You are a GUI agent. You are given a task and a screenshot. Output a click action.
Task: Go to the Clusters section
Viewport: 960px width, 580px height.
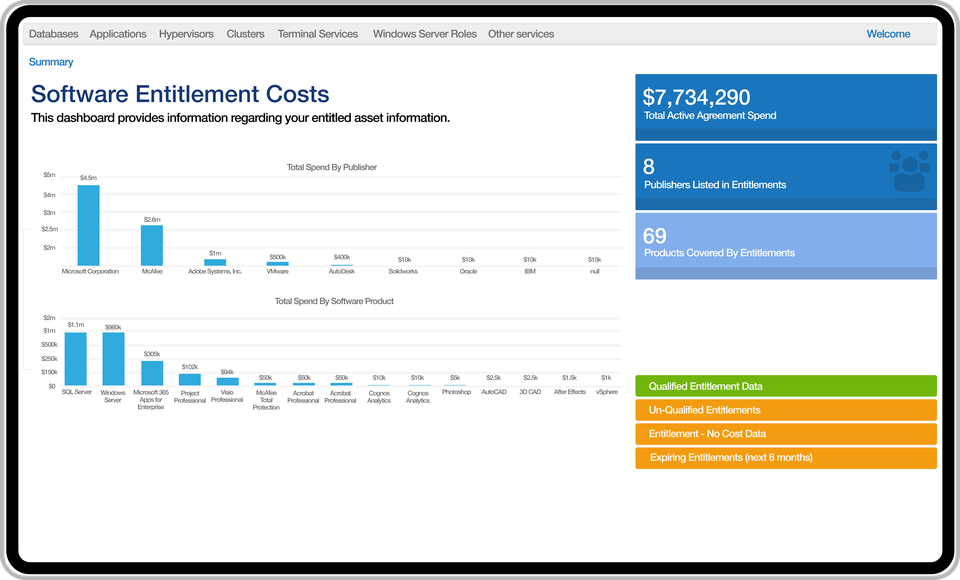pyautogui.click(x=245, y=34)
